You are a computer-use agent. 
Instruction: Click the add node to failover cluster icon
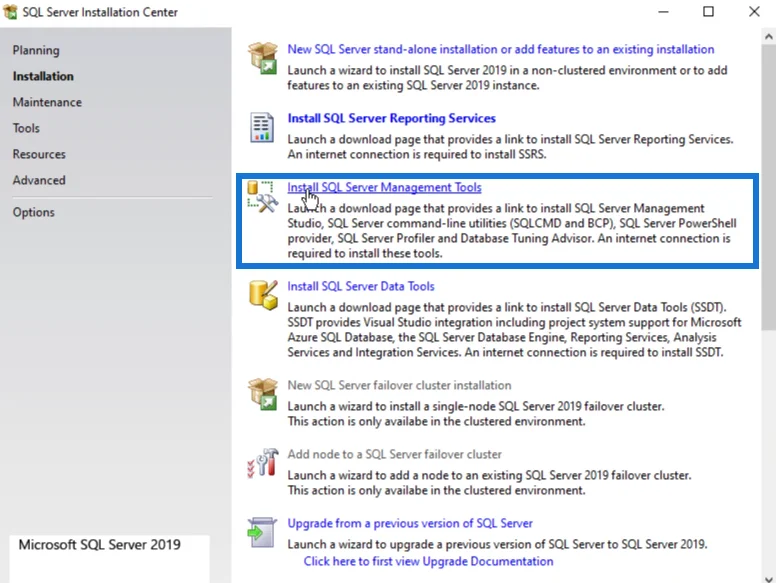[263, 463]
